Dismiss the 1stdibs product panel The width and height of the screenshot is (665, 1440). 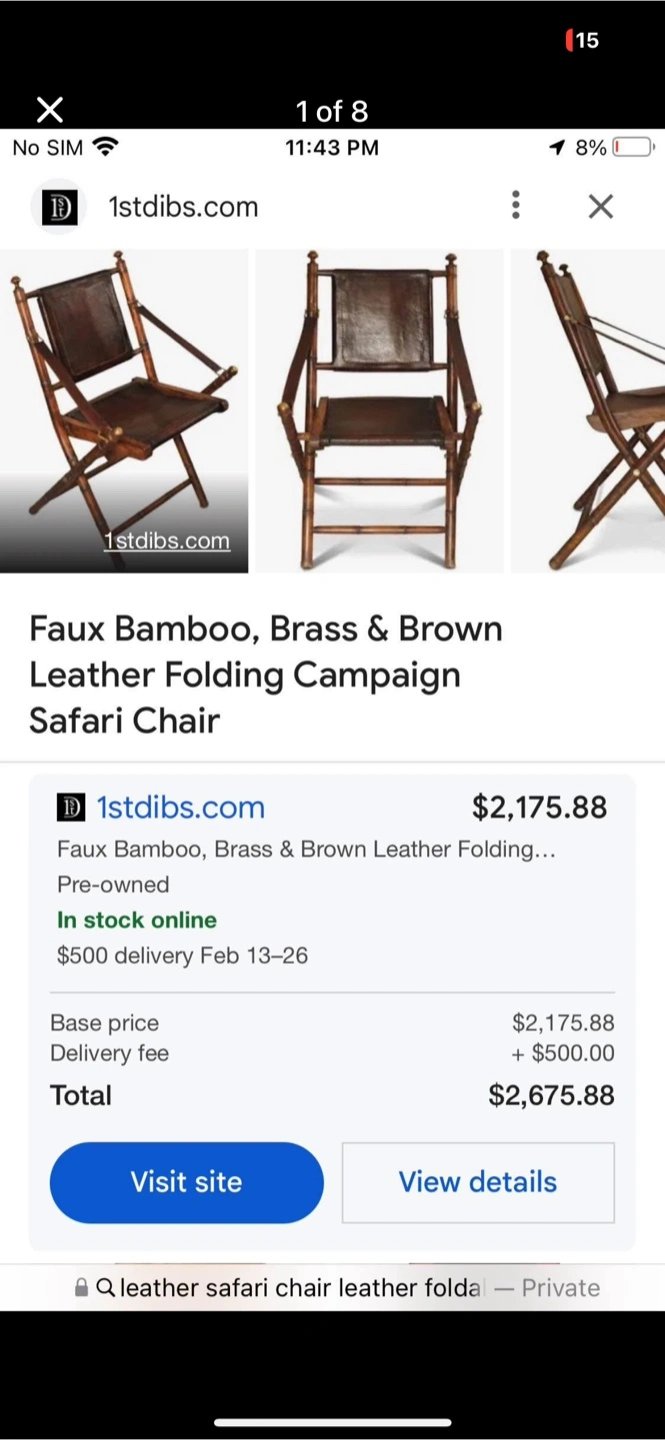click(600, 206)
